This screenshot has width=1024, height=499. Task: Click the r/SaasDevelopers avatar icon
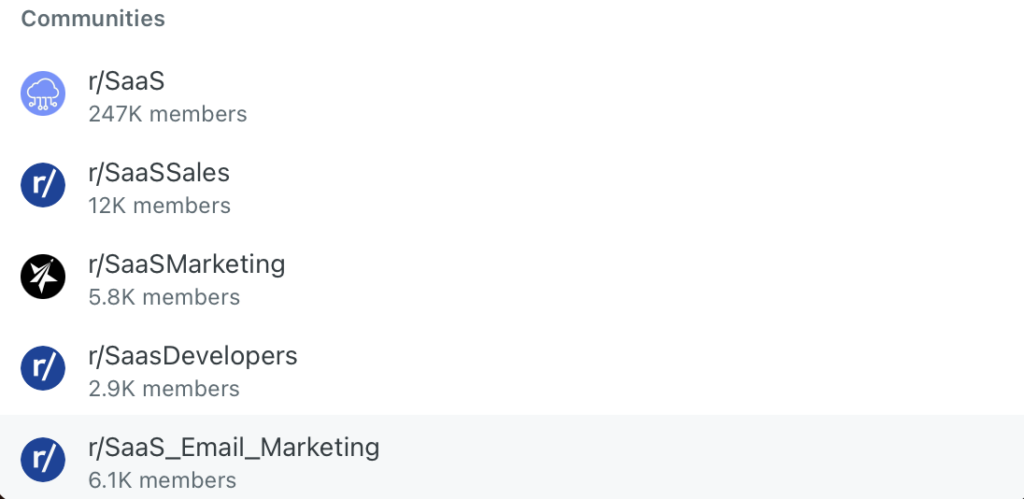pos(43,368)
